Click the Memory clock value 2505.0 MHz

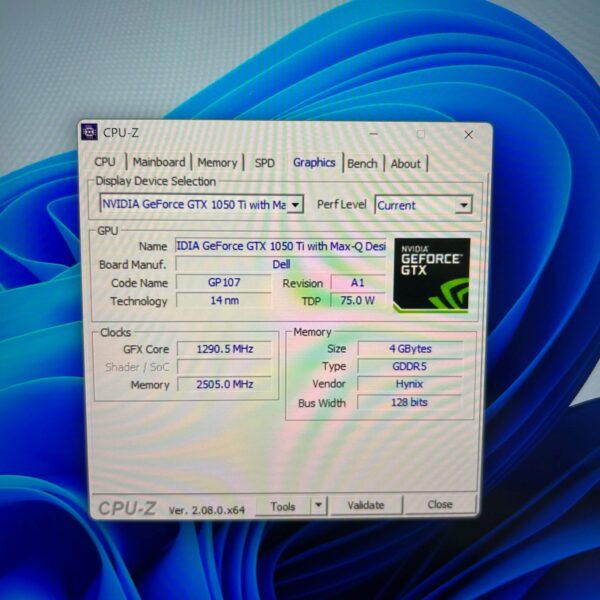pyautogui.click(x=225, y=384)
